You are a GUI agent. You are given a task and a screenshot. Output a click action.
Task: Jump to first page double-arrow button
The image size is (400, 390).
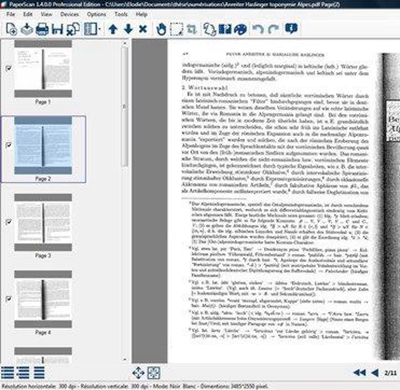point(359,373)
